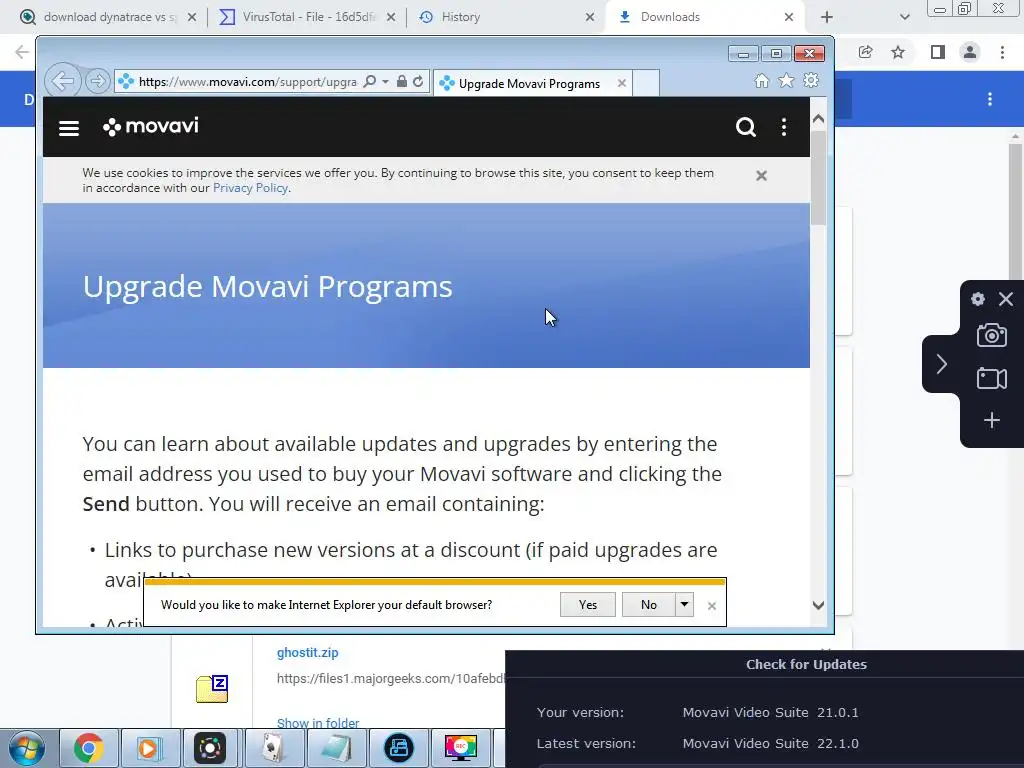Answer Yes to default browser prompt
The height and width of the screenshot is (768, 1024).
[x=588, y=605]
